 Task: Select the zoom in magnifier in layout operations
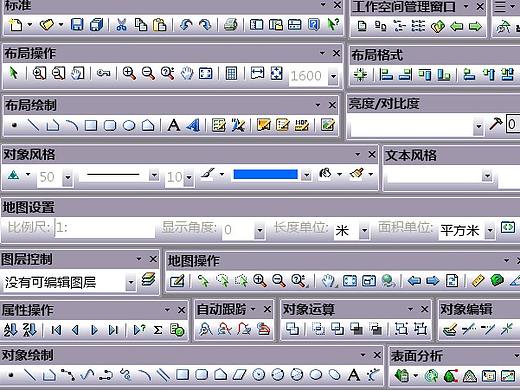(x=129, y=73)
